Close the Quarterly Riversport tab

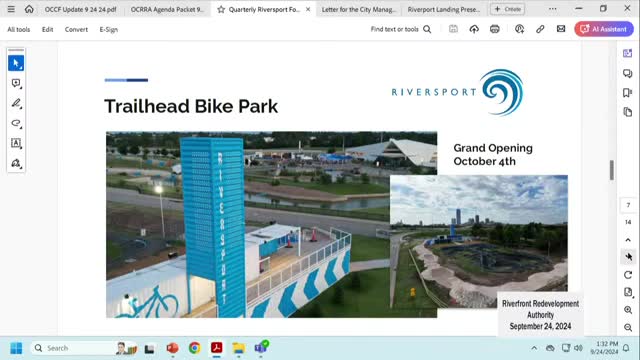308,9
